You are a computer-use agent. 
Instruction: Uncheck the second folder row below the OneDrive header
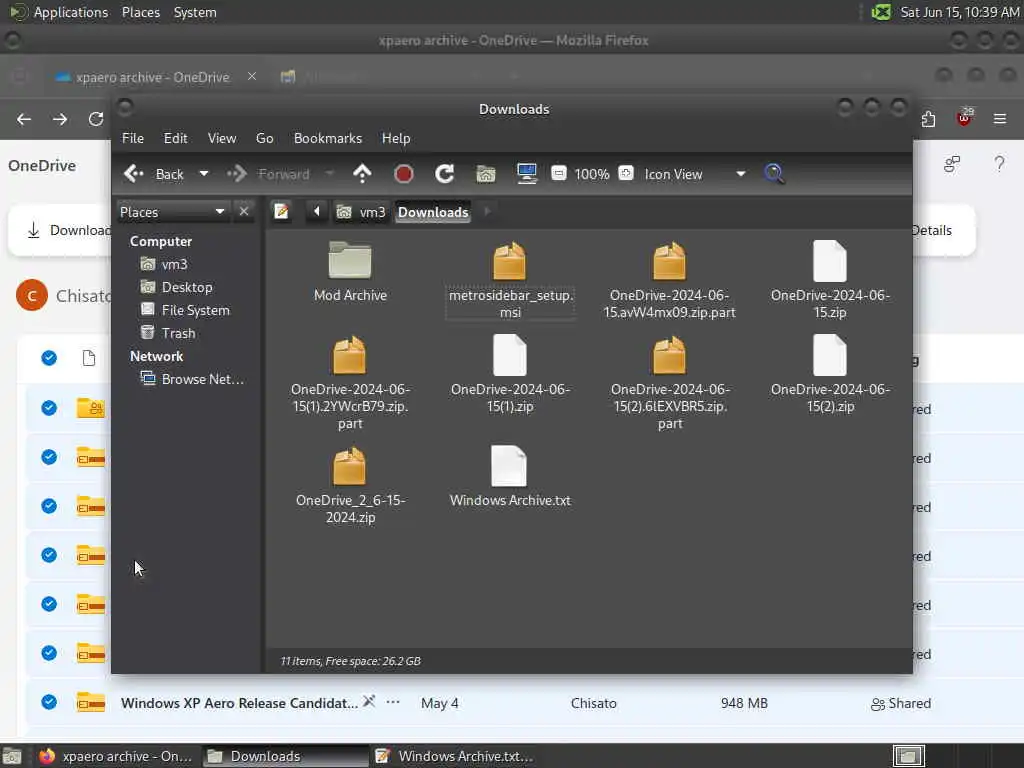[x=49, y=456]
